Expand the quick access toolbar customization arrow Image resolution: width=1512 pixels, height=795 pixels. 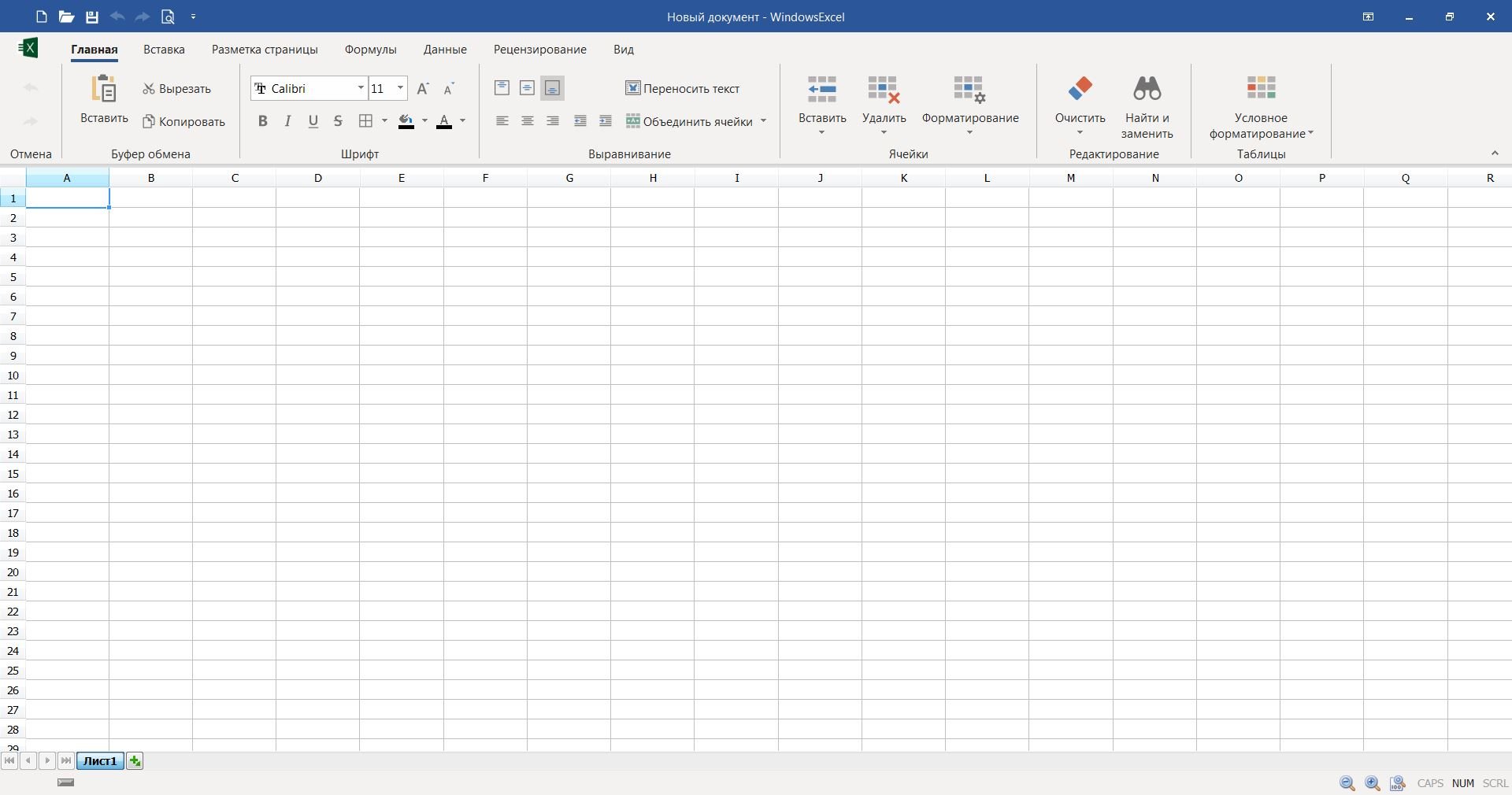tap(194, 17)
